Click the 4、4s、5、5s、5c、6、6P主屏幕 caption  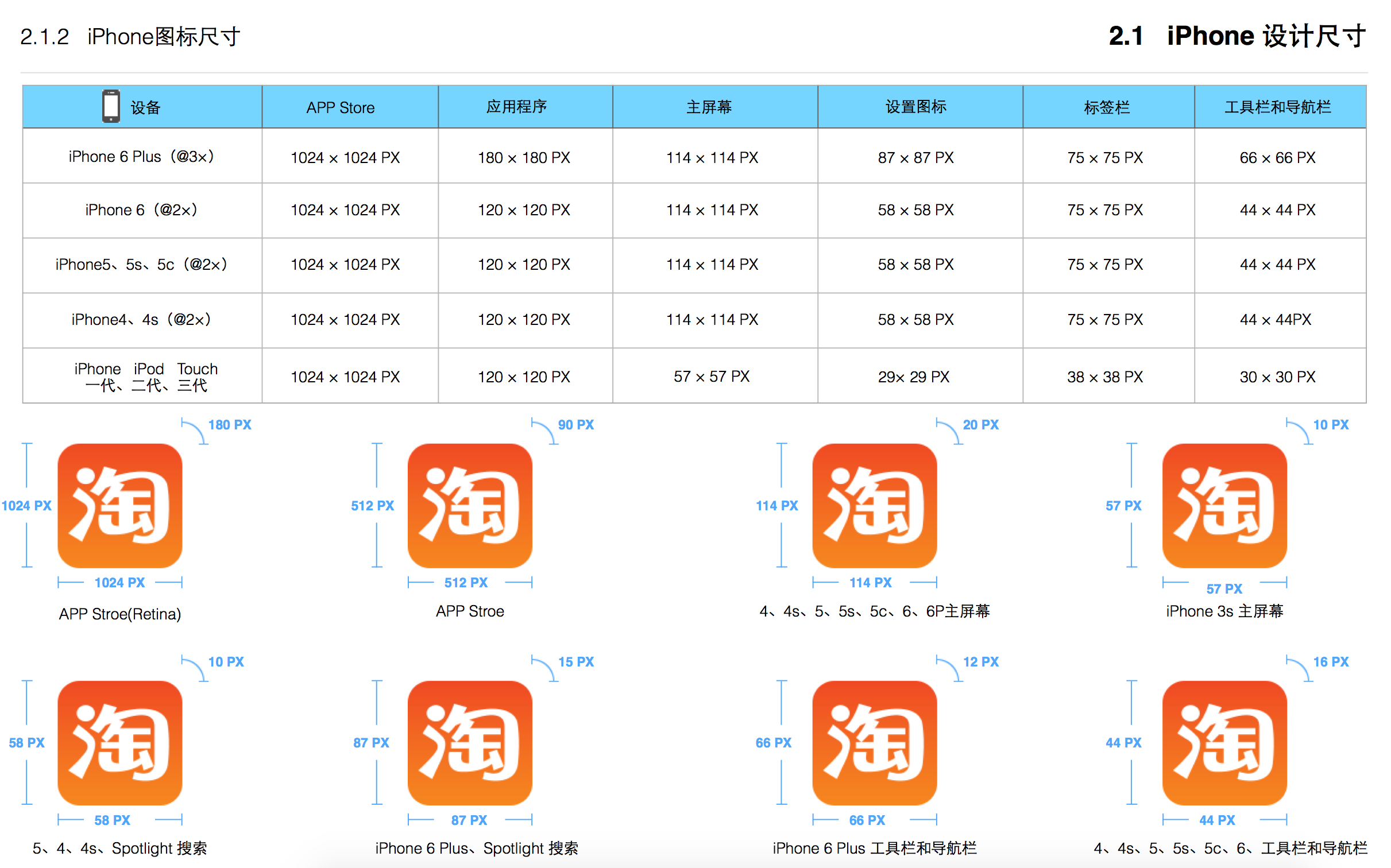[x=874, y=611]
